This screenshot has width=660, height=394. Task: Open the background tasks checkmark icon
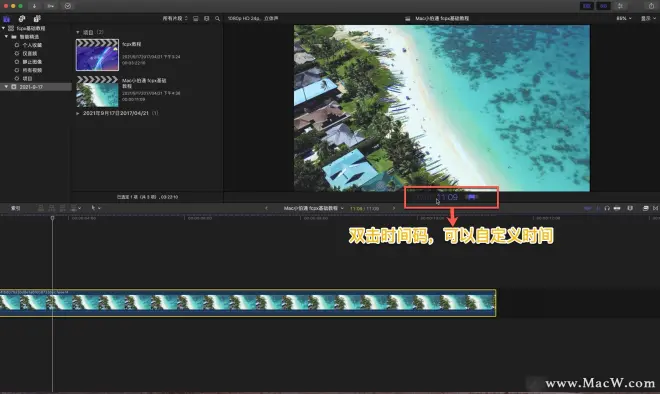tap(68, 6)
